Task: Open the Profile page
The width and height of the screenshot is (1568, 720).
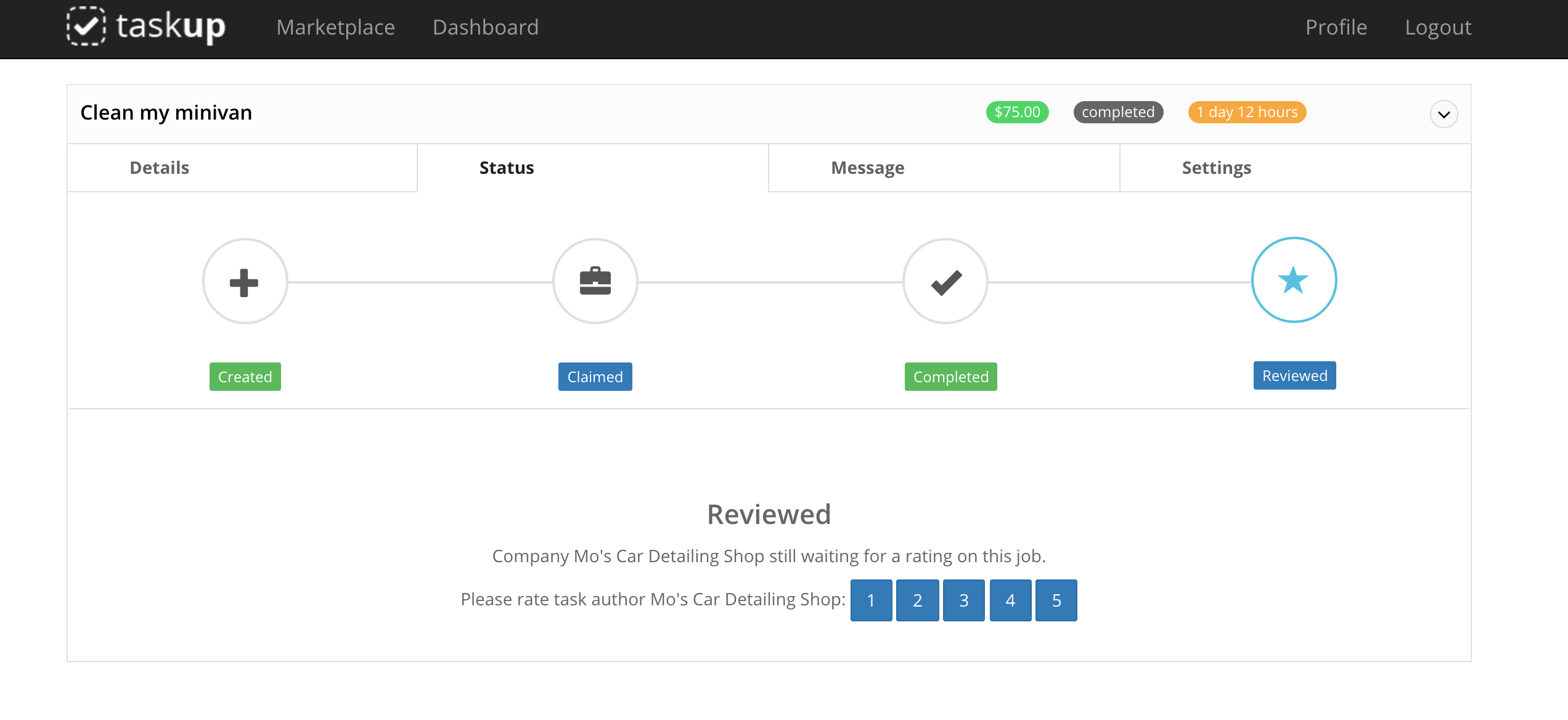Action: pyautogui.click(x=1336, y=27)
